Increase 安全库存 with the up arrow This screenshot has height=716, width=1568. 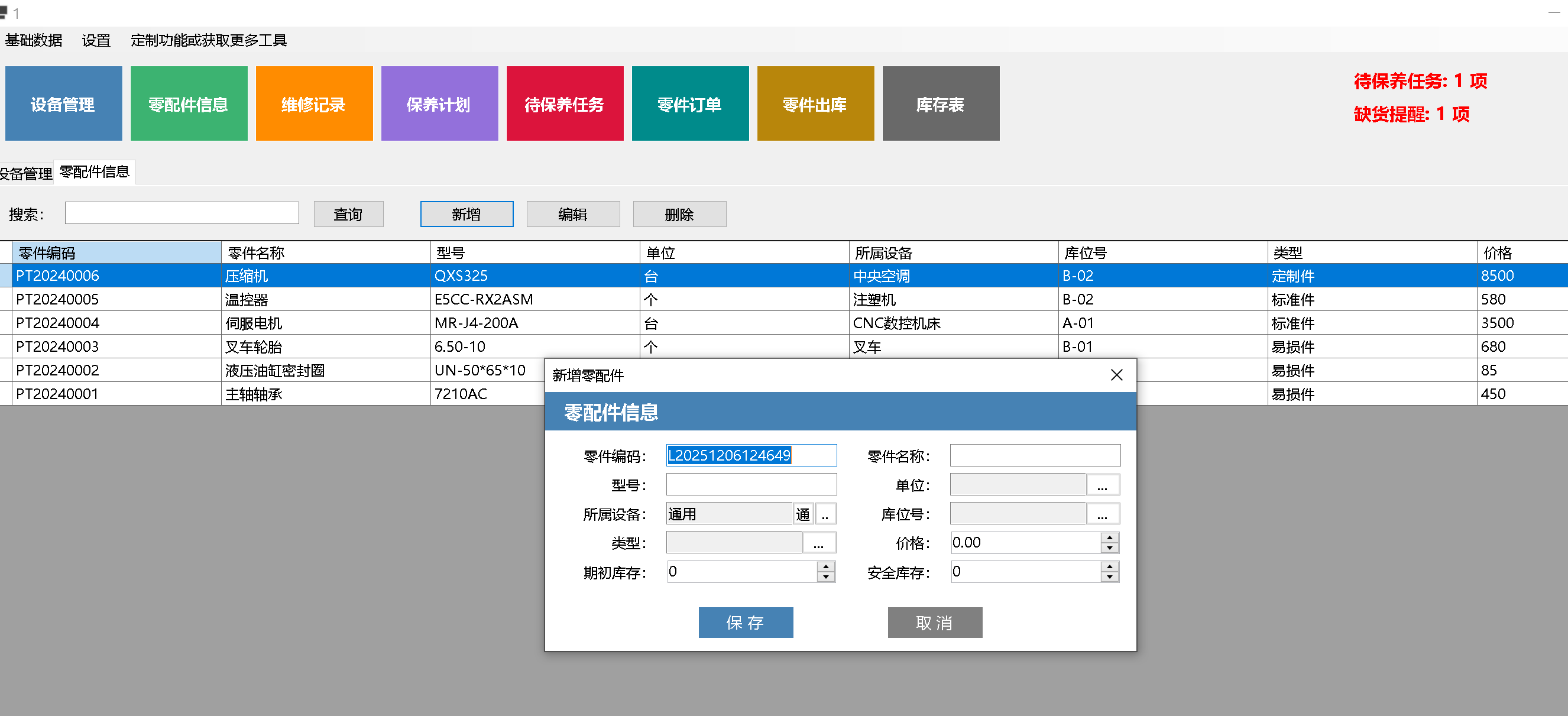click(x=1110, y=567)
